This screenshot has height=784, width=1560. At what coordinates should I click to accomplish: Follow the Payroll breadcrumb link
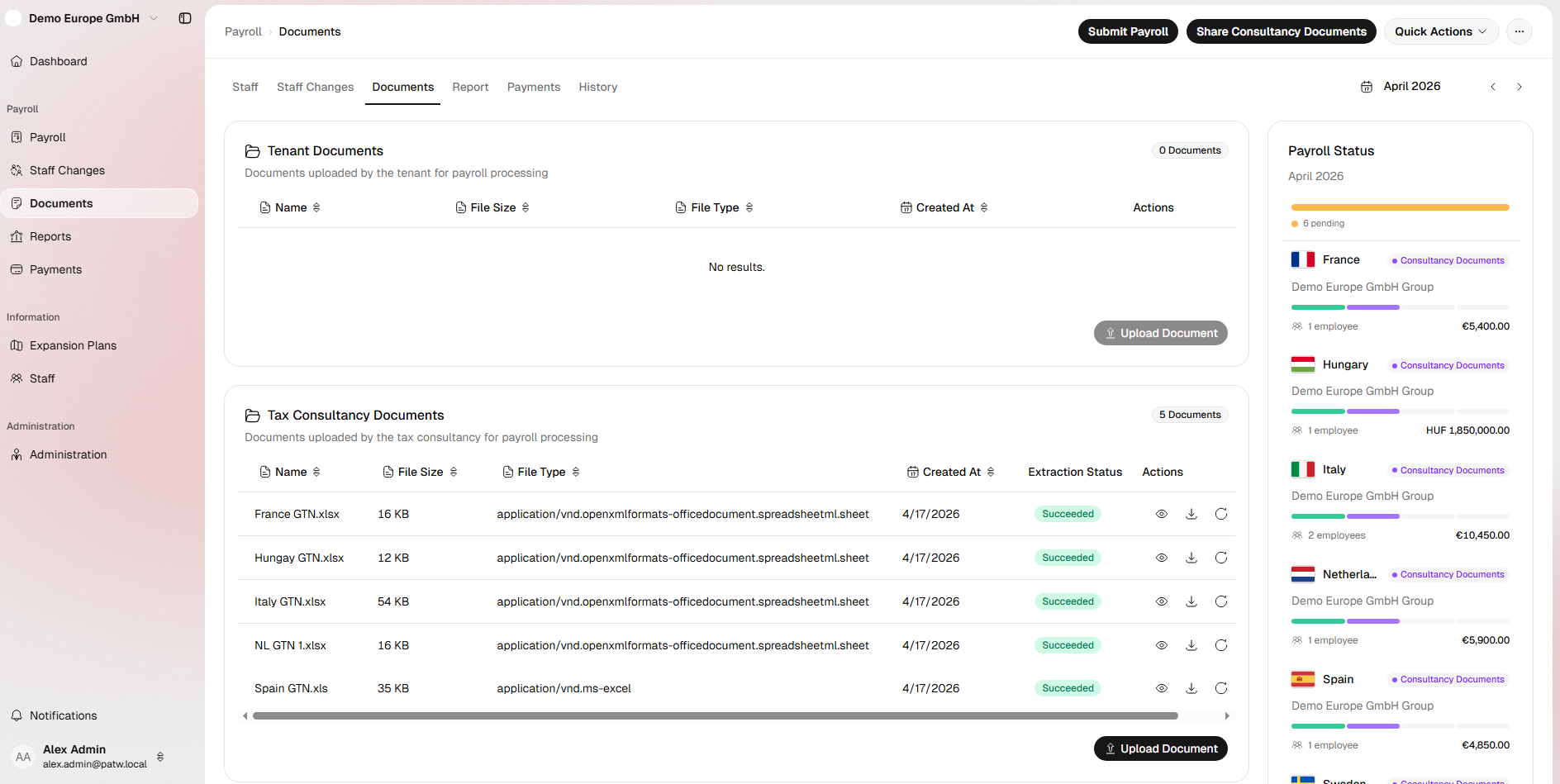[243, 31]
